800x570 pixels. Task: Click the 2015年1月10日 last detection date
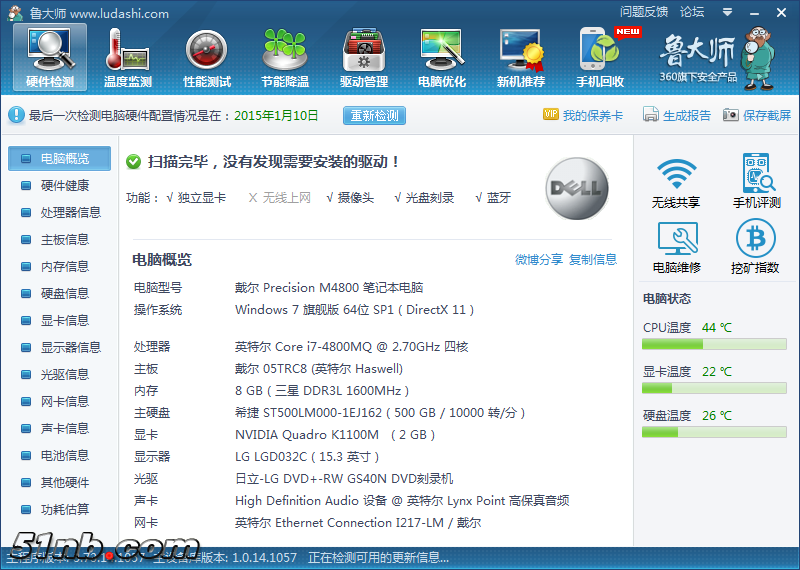[276, 116]
